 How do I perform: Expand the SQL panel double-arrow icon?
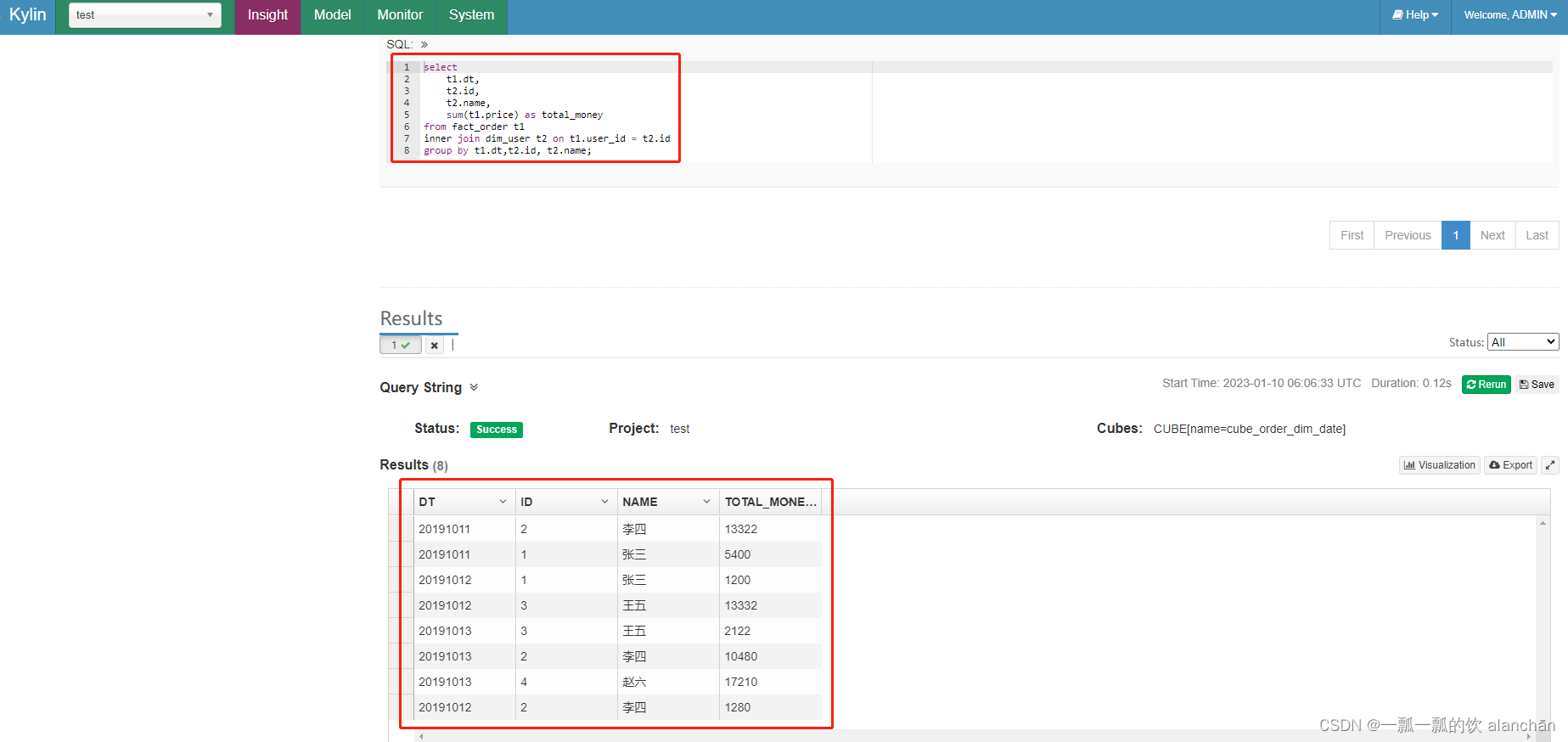point(424,44)
